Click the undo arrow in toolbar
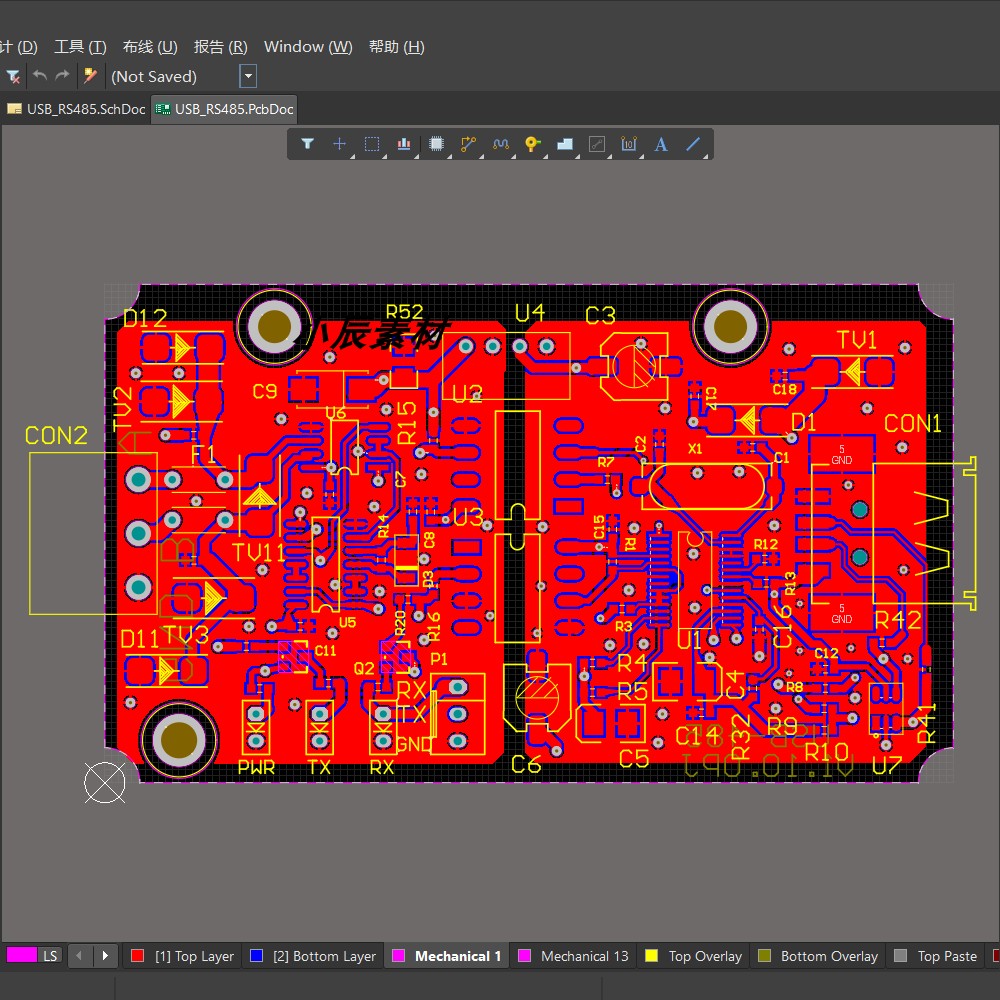Viewport: 1000px width, 1000px height. coord(40,76)
